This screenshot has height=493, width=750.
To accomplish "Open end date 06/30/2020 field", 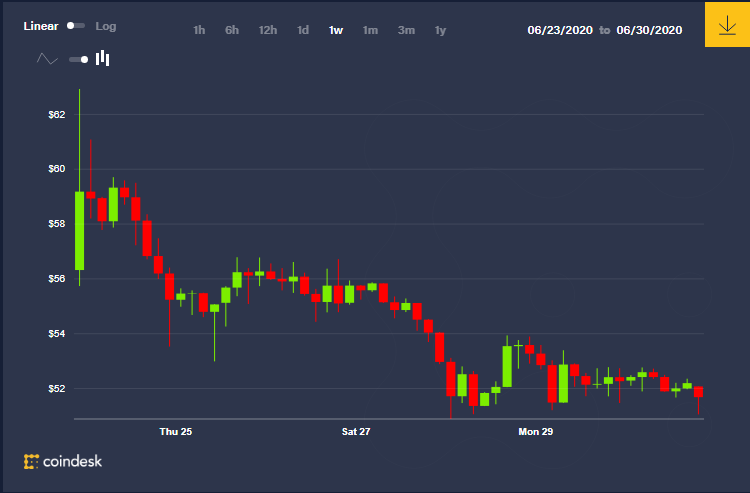I will tap(649, 30).
